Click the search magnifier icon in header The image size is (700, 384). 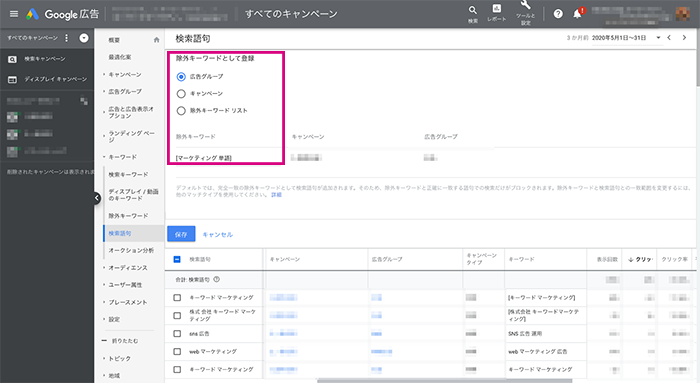[473, 11]
